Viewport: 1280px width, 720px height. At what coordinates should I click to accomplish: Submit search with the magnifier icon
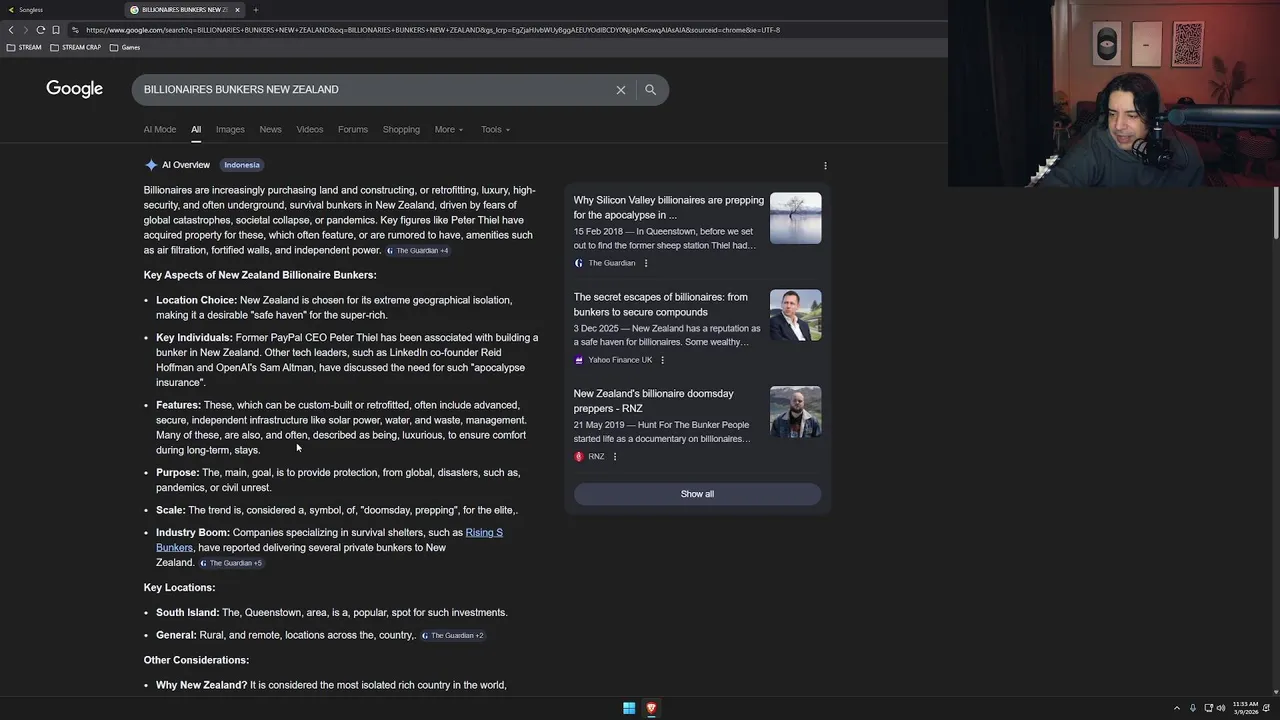(x=650, y=90)
